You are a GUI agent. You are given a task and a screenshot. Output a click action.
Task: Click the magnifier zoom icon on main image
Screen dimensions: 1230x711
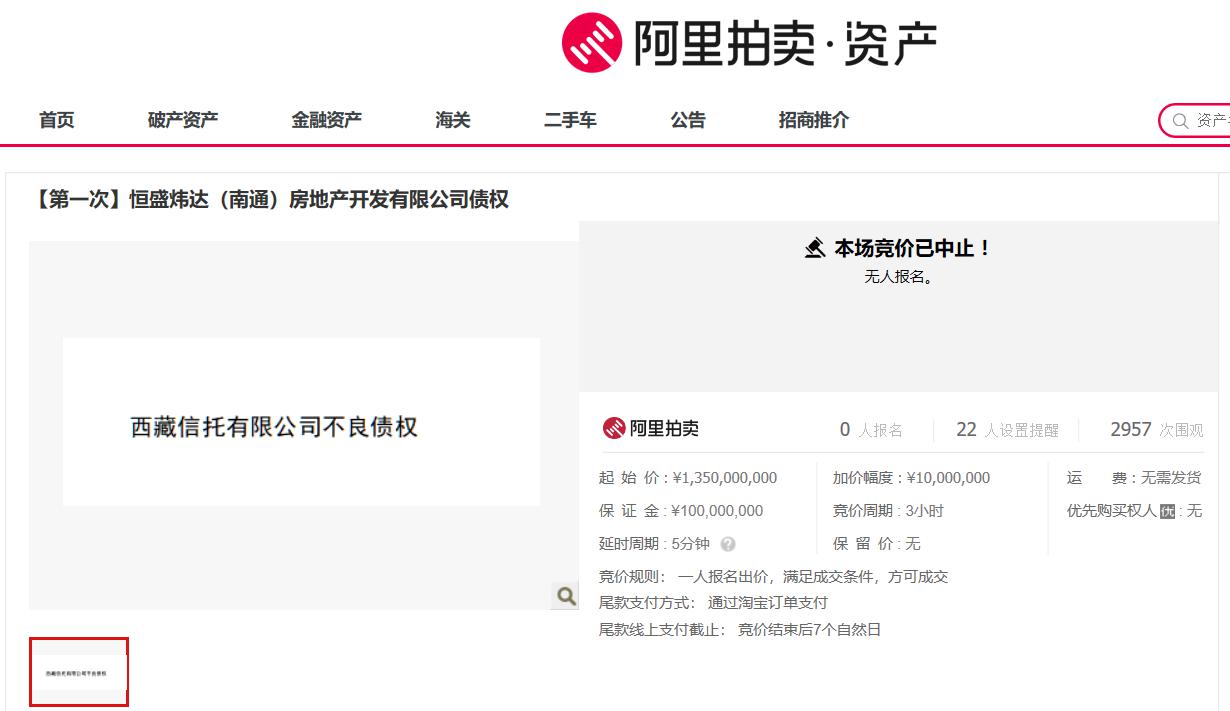point(566,596)
